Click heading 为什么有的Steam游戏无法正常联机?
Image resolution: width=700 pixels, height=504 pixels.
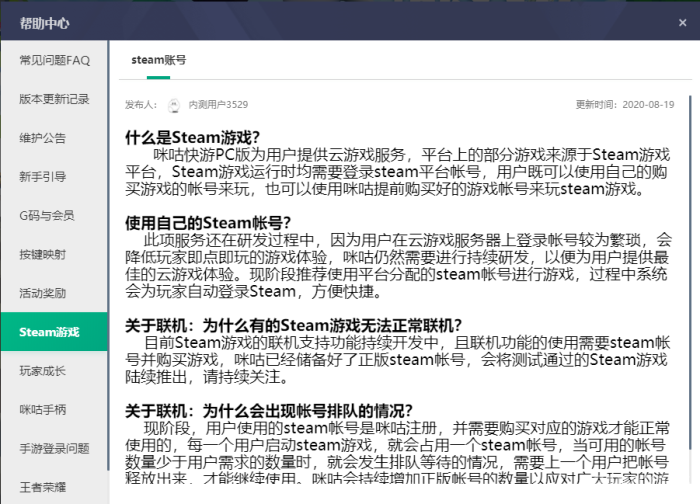[x=332, y=325]
